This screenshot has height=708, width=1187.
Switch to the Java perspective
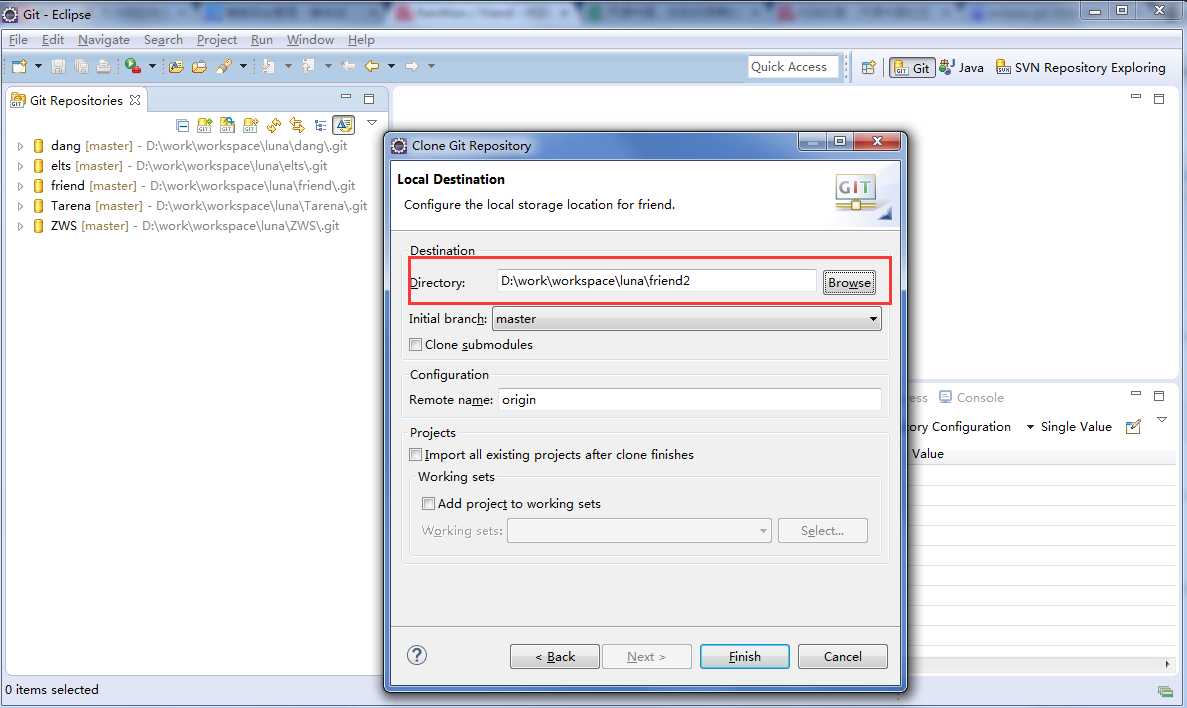pyautogui.click(x=961, y=67)
